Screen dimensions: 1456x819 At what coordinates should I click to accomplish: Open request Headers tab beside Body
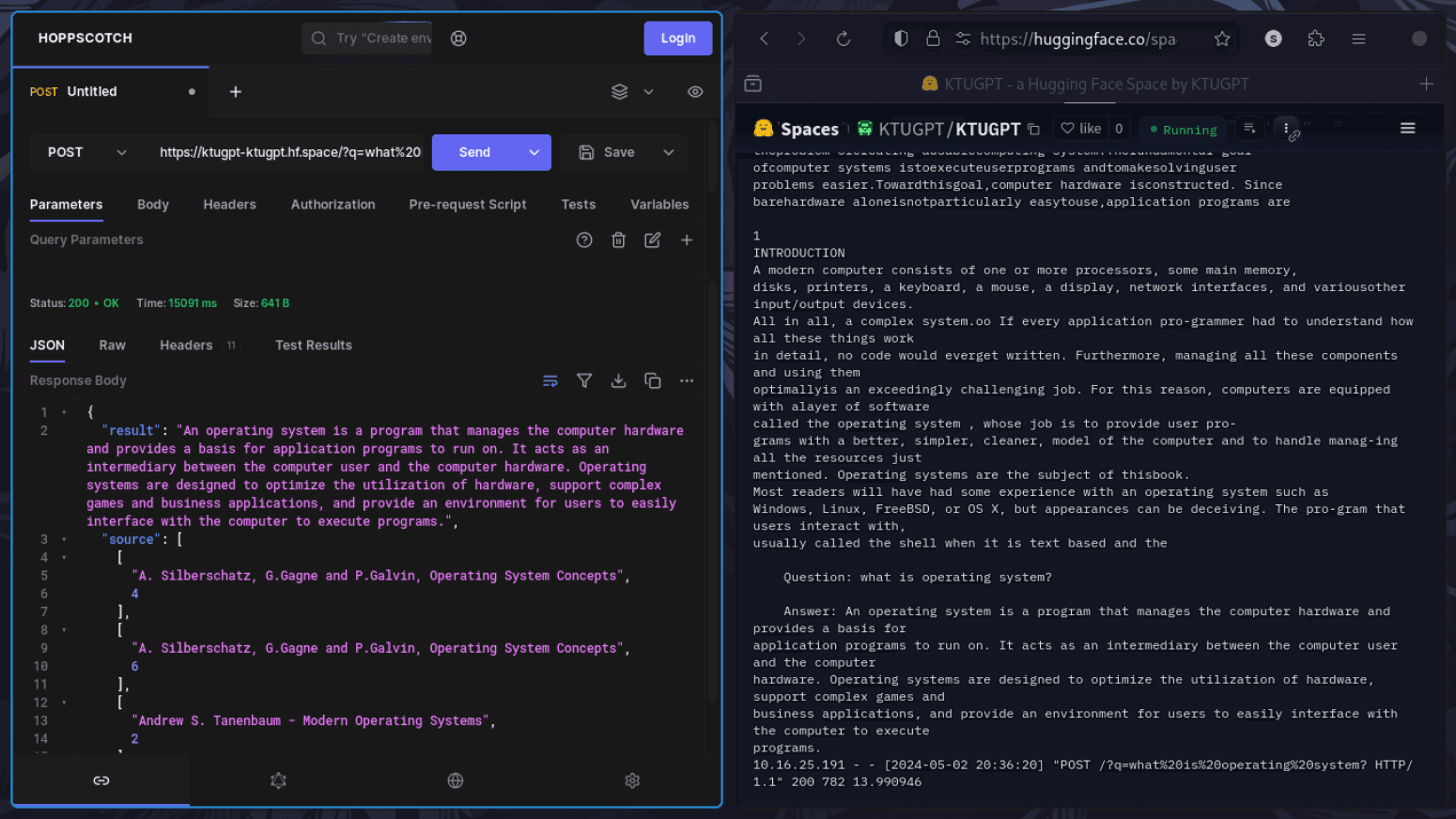pos(230,205)
